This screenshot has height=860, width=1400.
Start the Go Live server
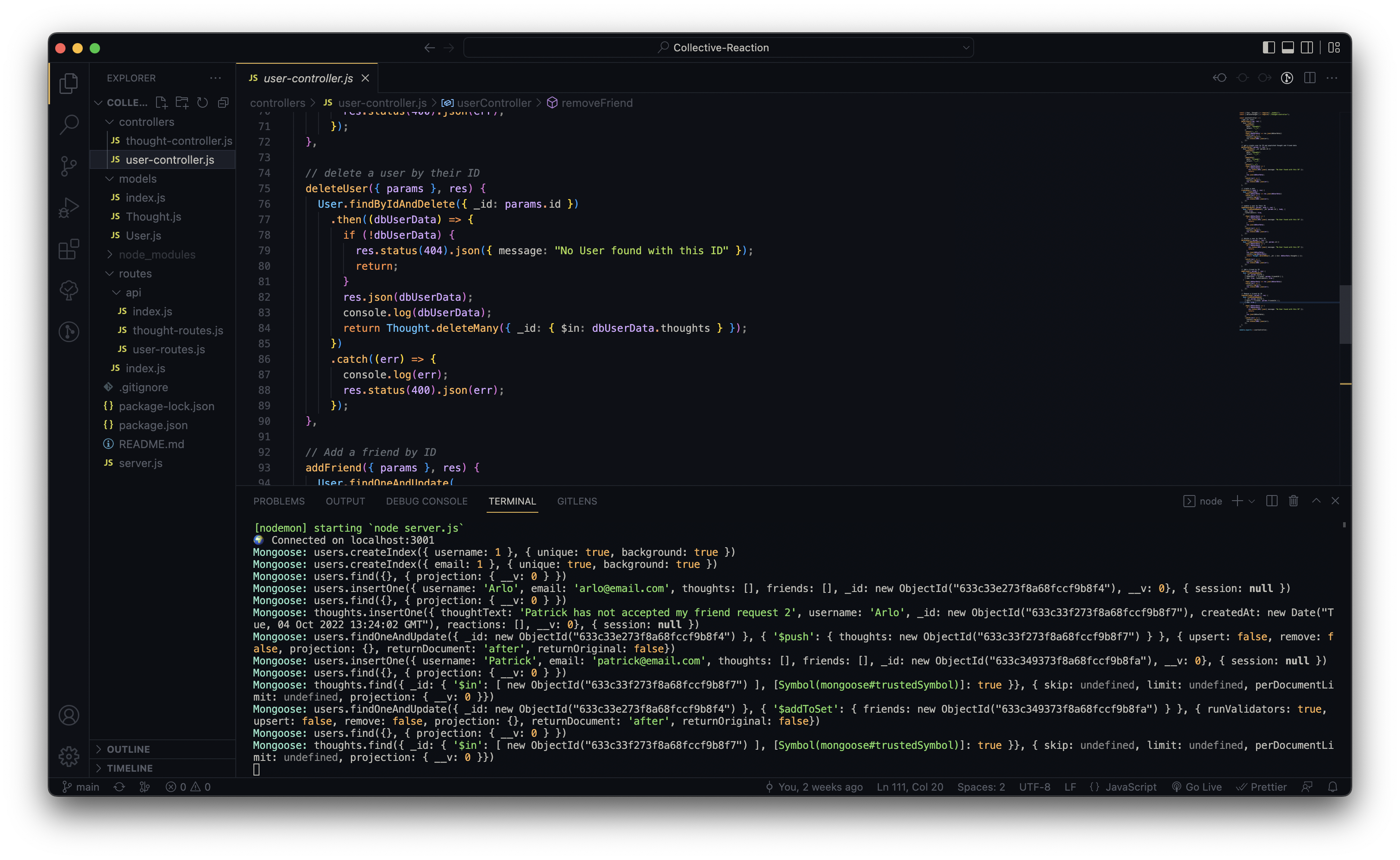pos(1197,787)
